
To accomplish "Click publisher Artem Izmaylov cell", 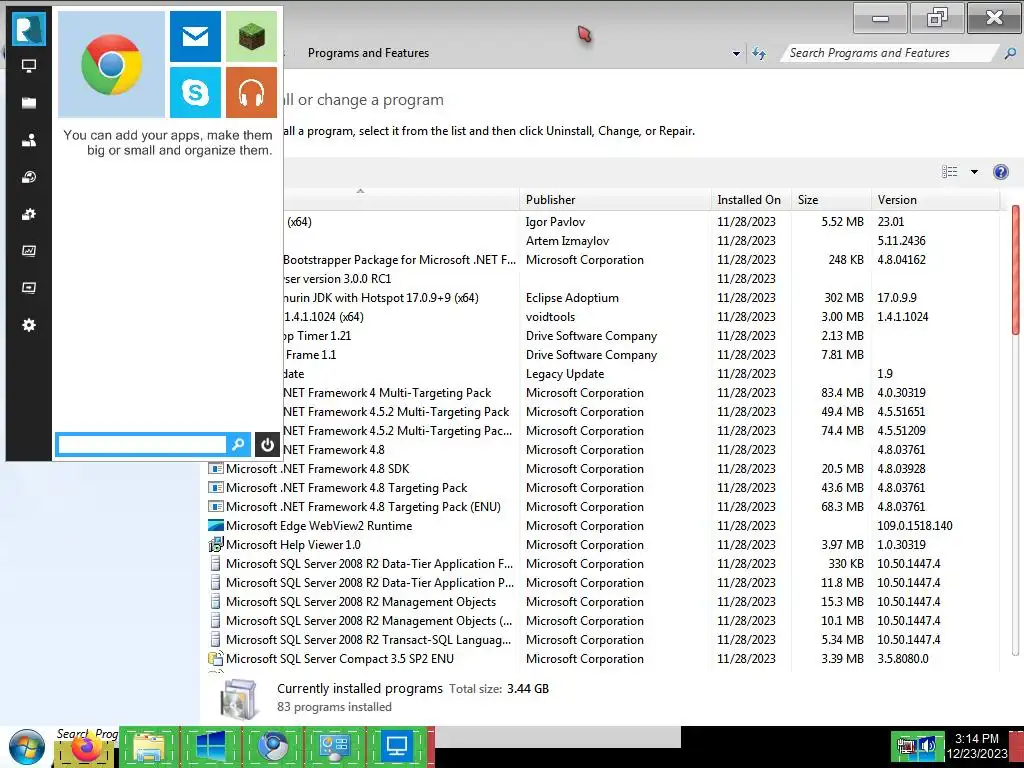I will click(567, 241).
